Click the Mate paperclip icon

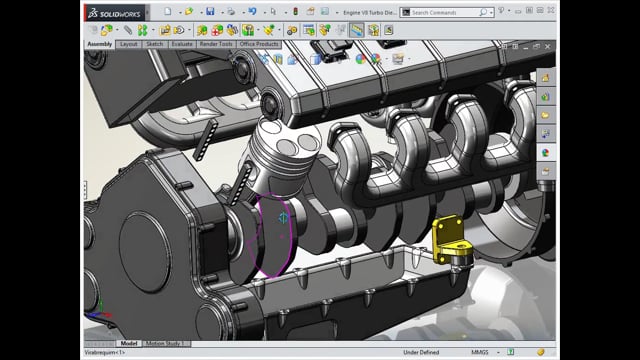[x=128, y=30]
